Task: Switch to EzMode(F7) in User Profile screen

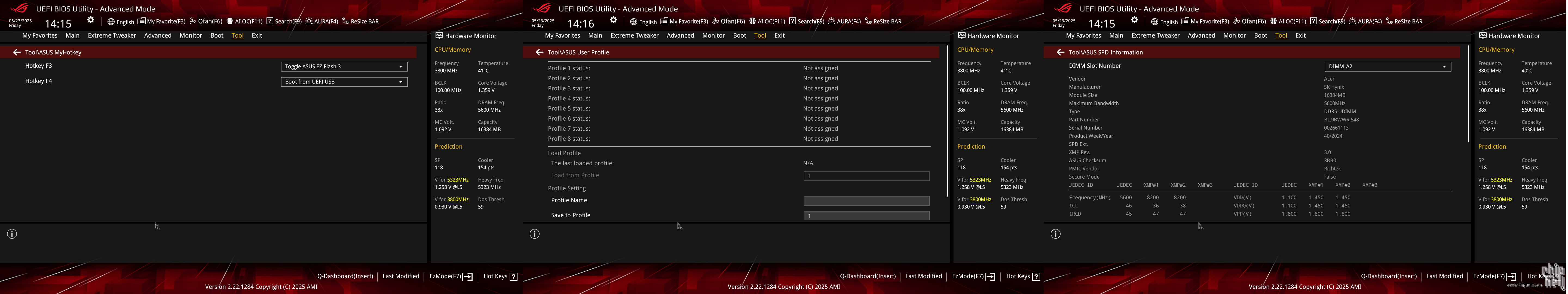Action: click(974, 276)
